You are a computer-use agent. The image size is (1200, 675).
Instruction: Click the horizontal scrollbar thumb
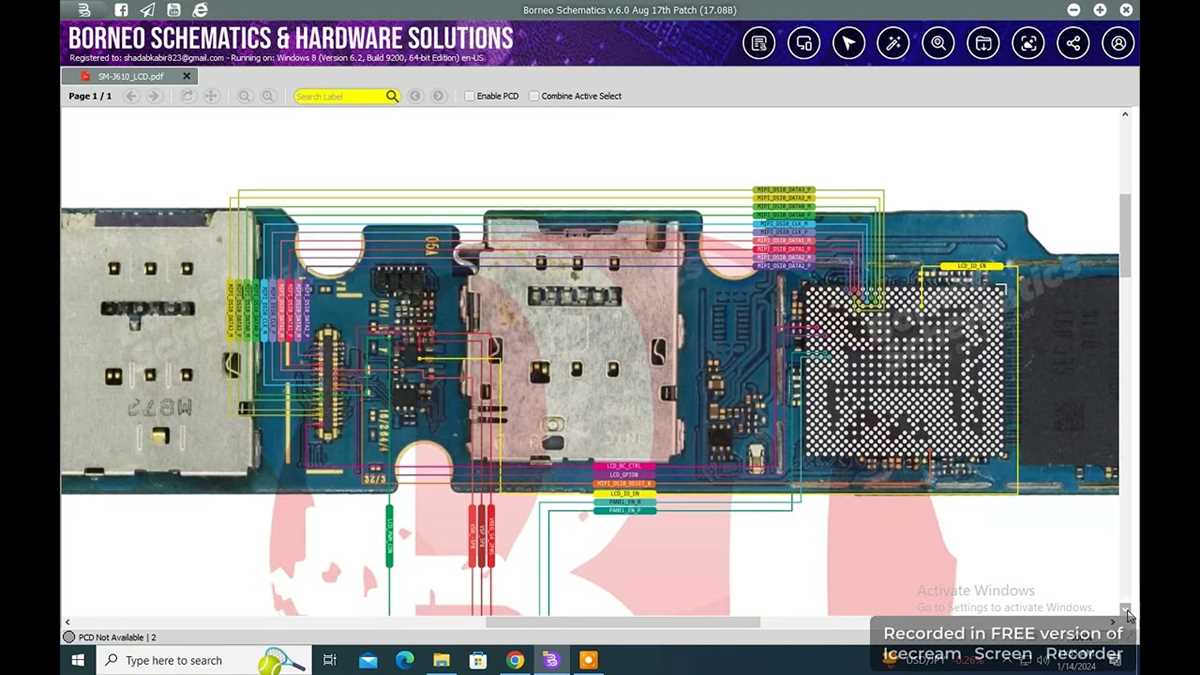click(623, 622)
